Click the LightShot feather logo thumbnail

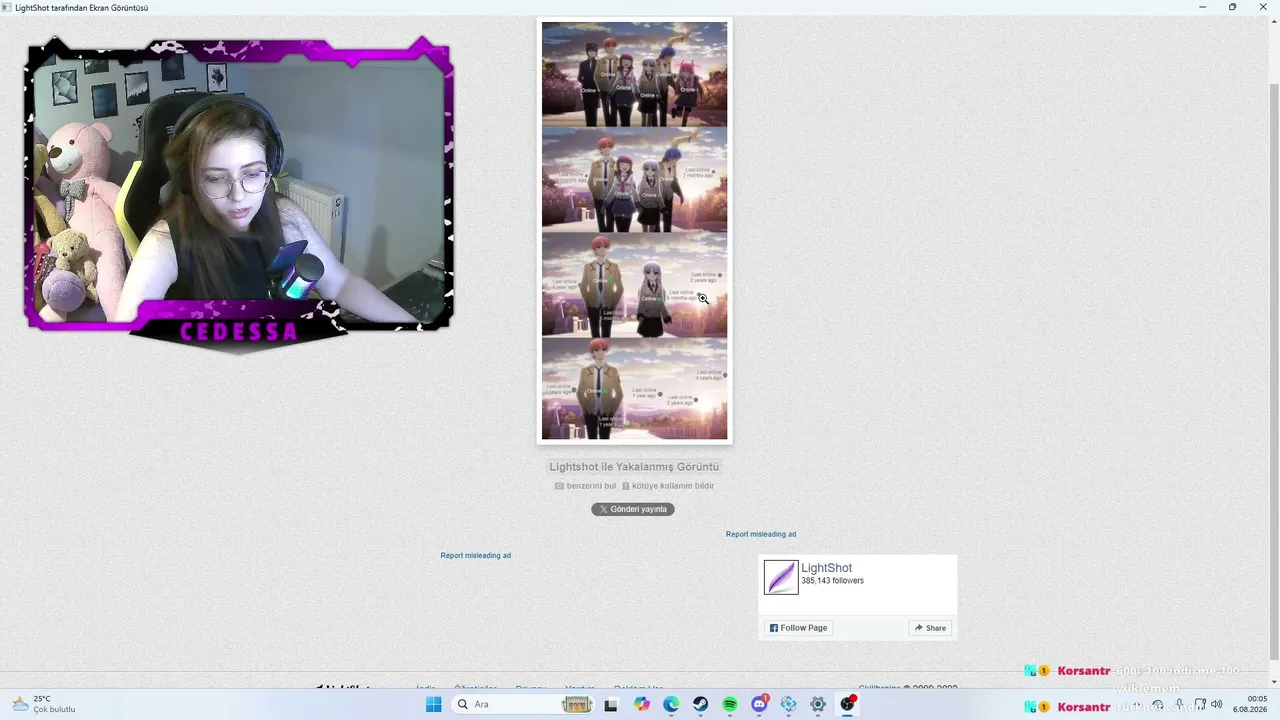coord(781,577)
